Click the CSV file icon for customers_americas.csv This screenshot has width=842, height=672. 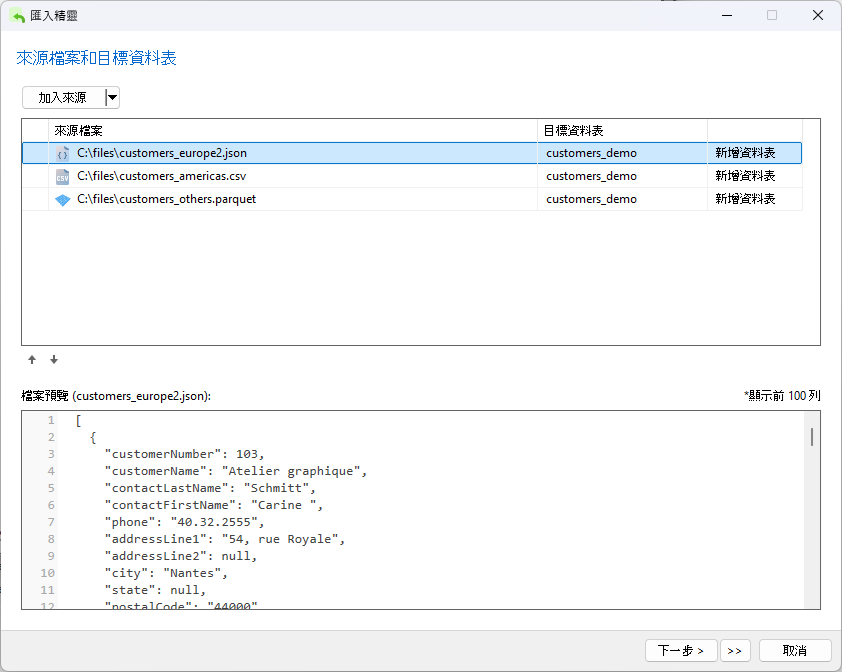coord(62,177)
